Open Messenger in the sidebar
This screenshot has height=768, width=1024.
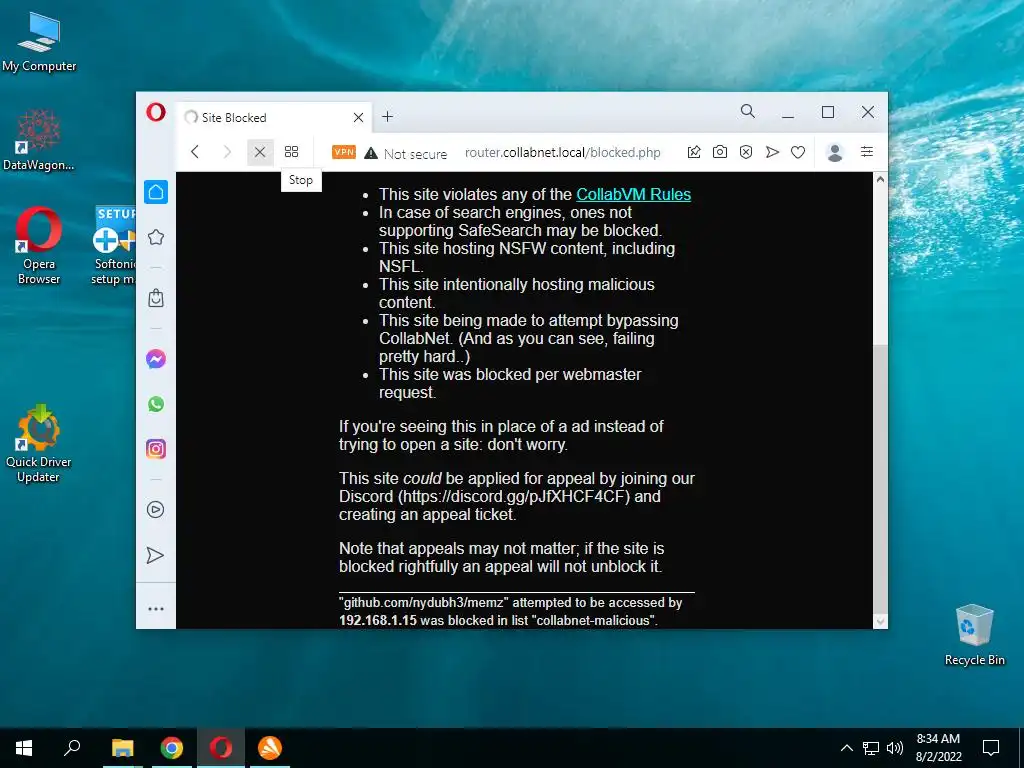[155, 359]
